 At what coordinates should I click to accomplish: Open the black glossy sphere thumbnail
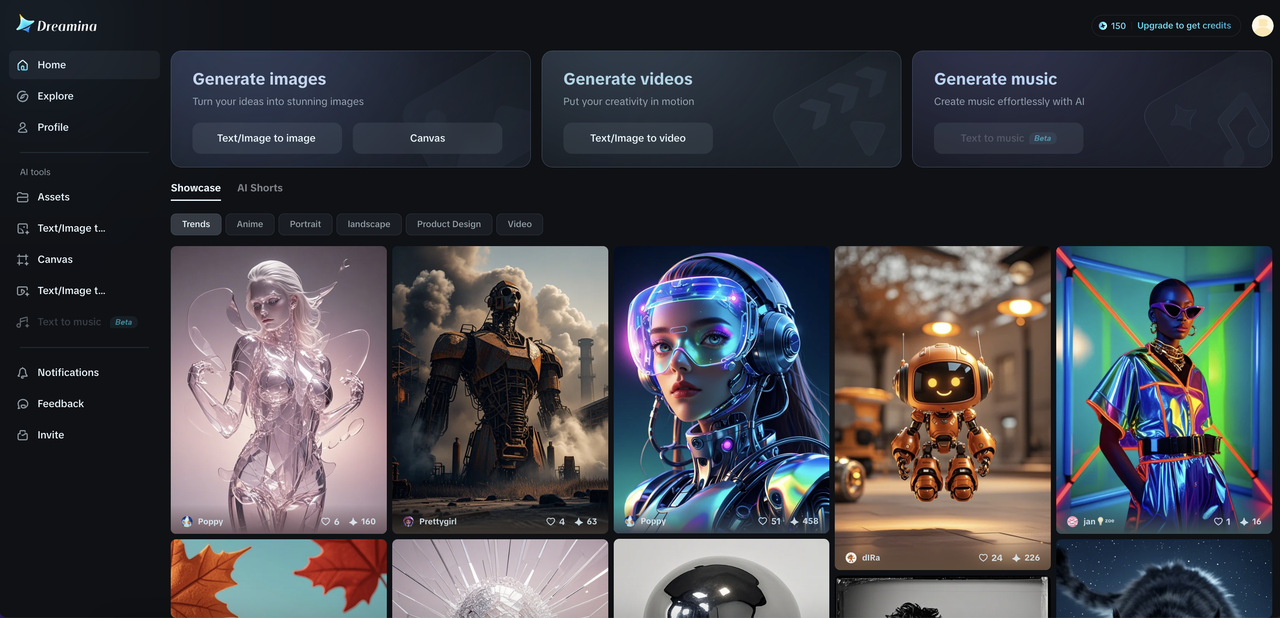click(x=722, y=579)
